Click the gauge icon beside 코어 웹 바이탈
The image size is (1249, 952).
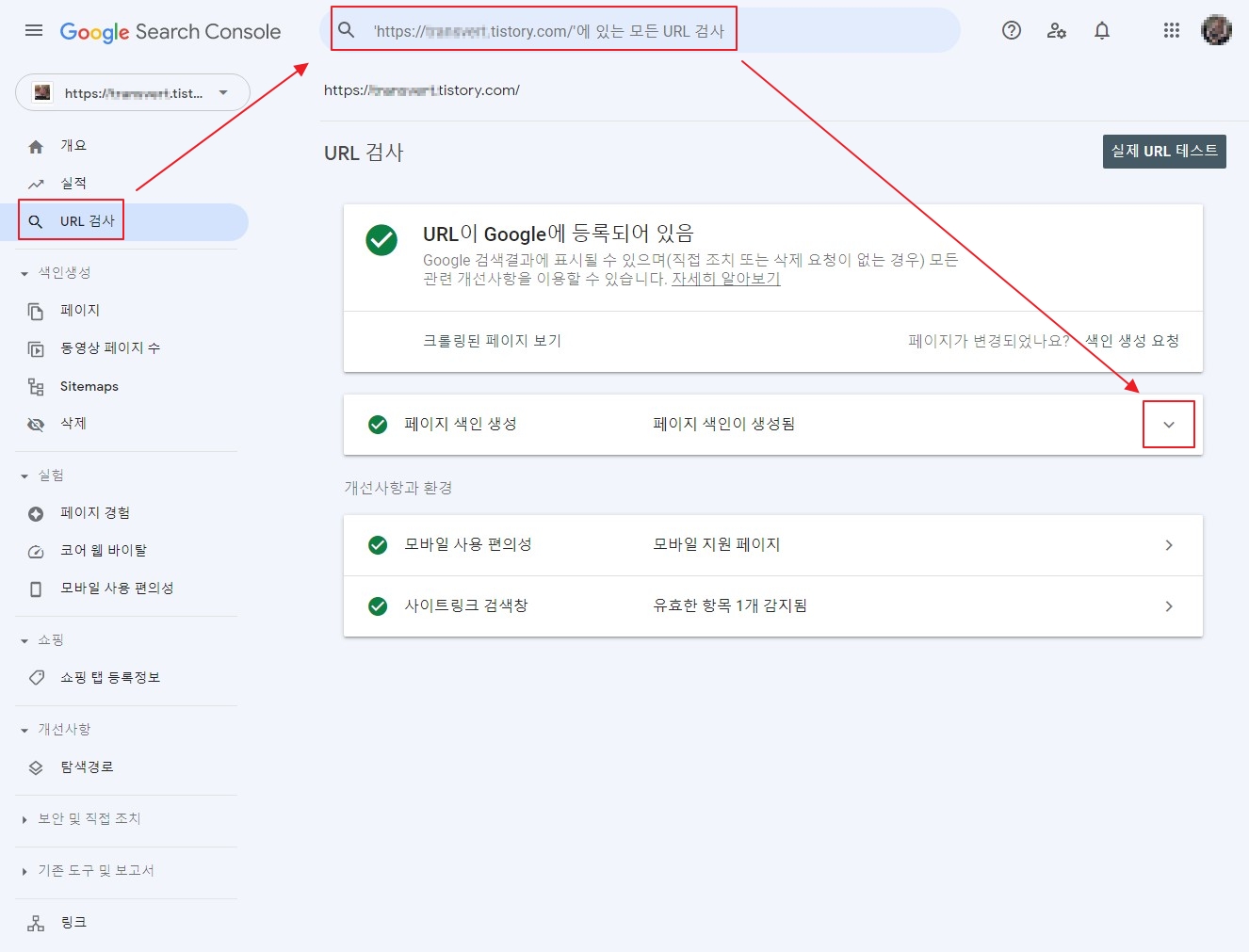36,551
